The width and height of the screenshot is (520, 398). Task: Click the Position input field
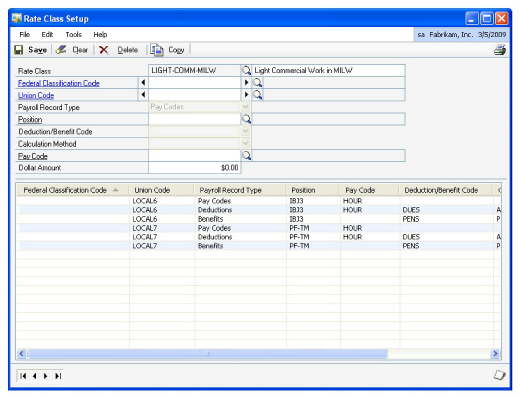195,119
